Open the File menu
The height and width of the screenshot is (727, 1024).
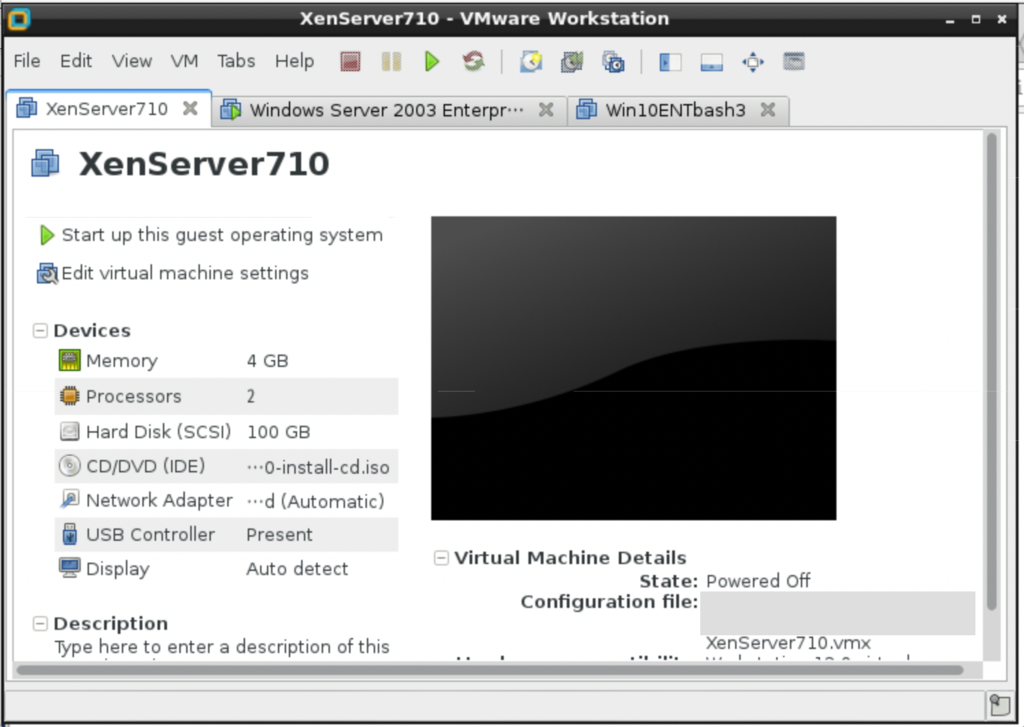point(27,61)
